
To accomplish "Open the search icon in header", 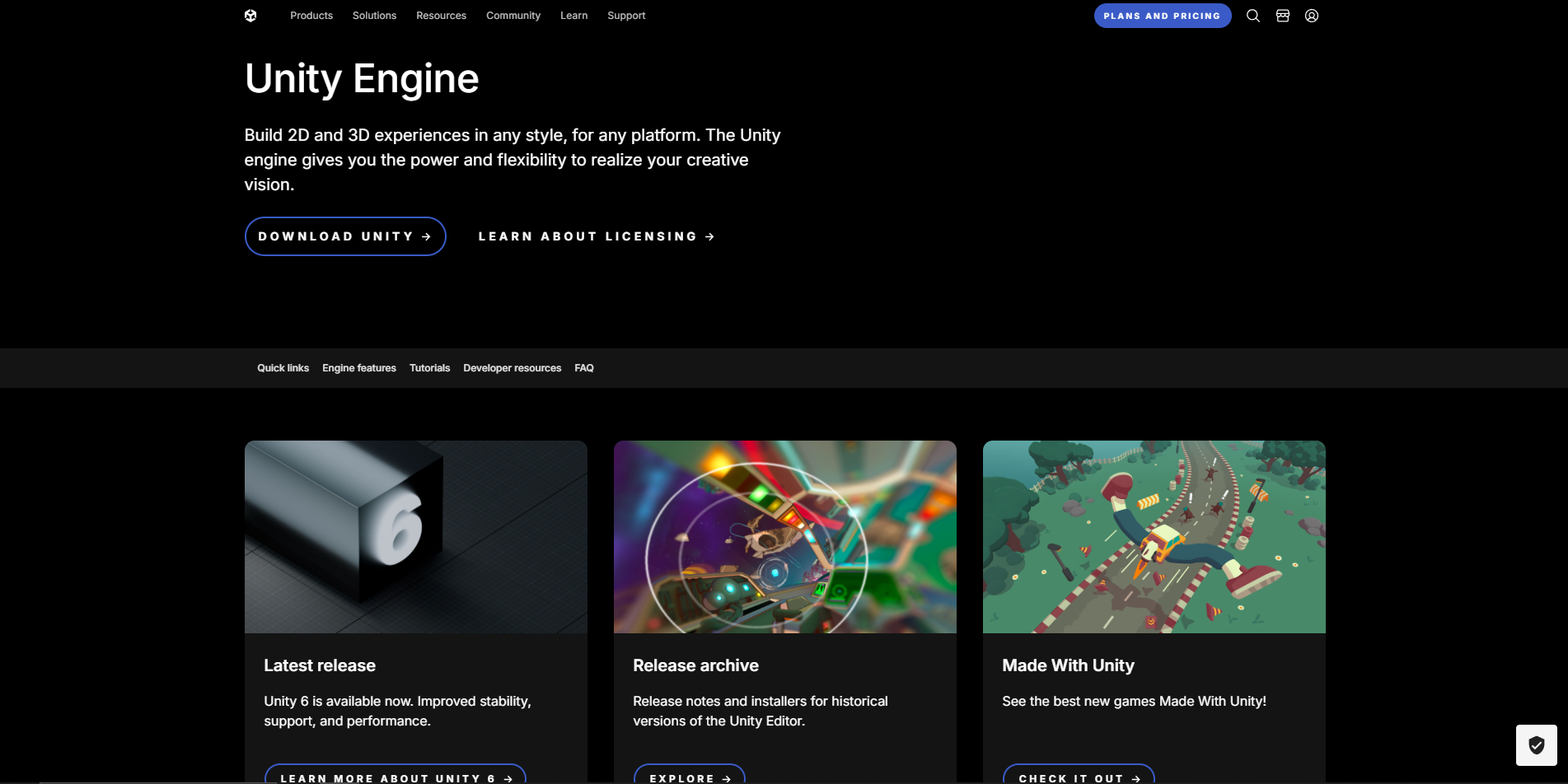I will point(1252,16).
